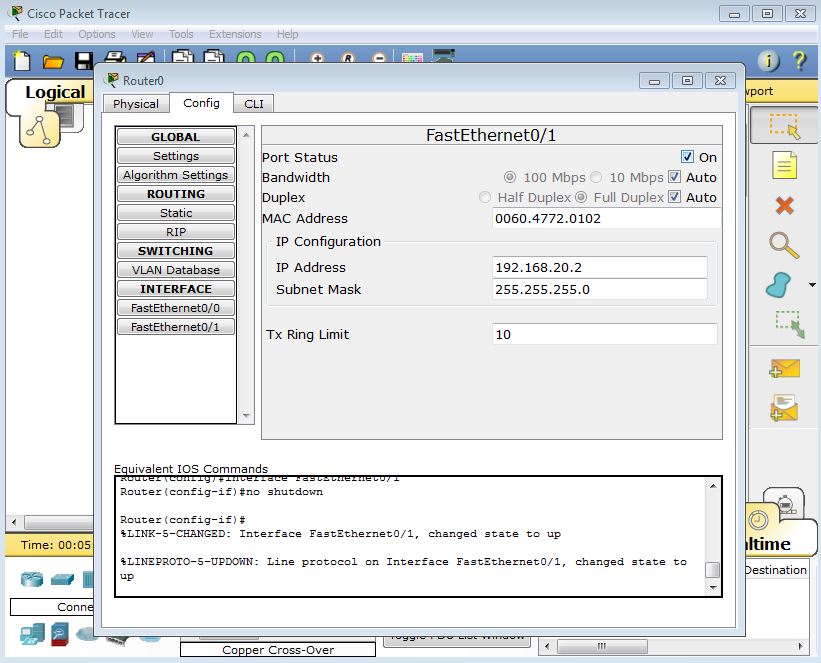Toggle the Bandwidth Auto checkbox
821x663 pixels.
pos(674,176)
